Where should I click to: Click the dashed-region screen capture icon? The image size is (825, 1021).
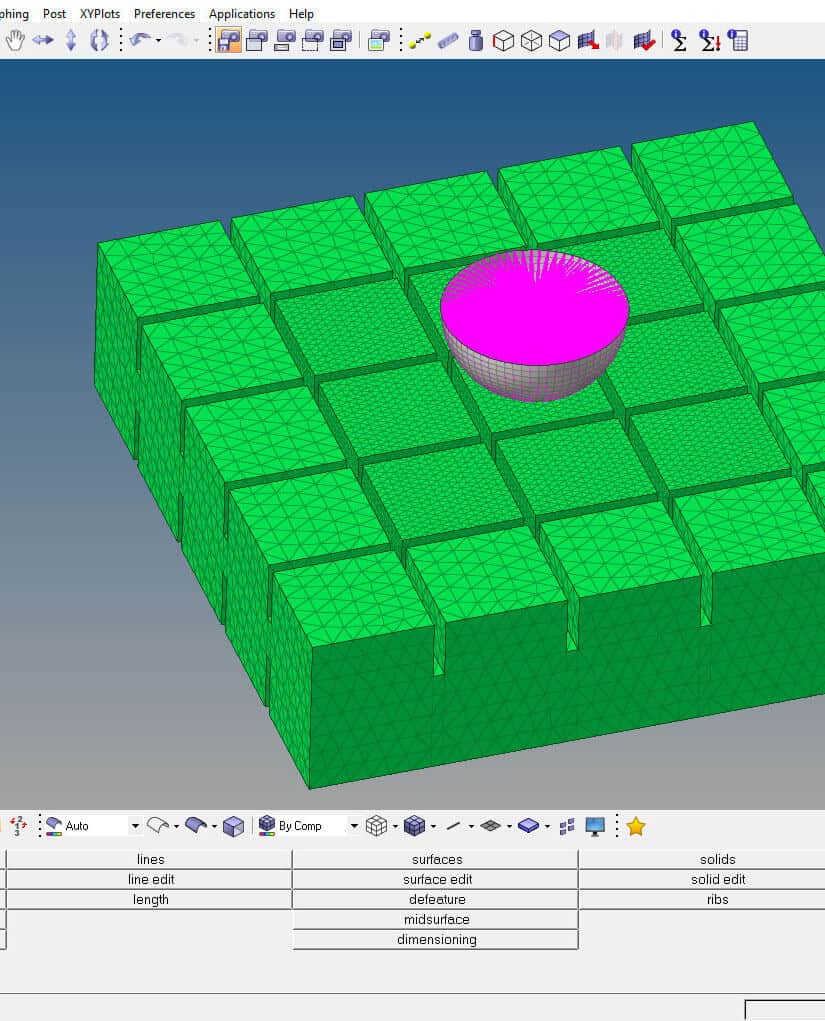click(x=313, y=40)
